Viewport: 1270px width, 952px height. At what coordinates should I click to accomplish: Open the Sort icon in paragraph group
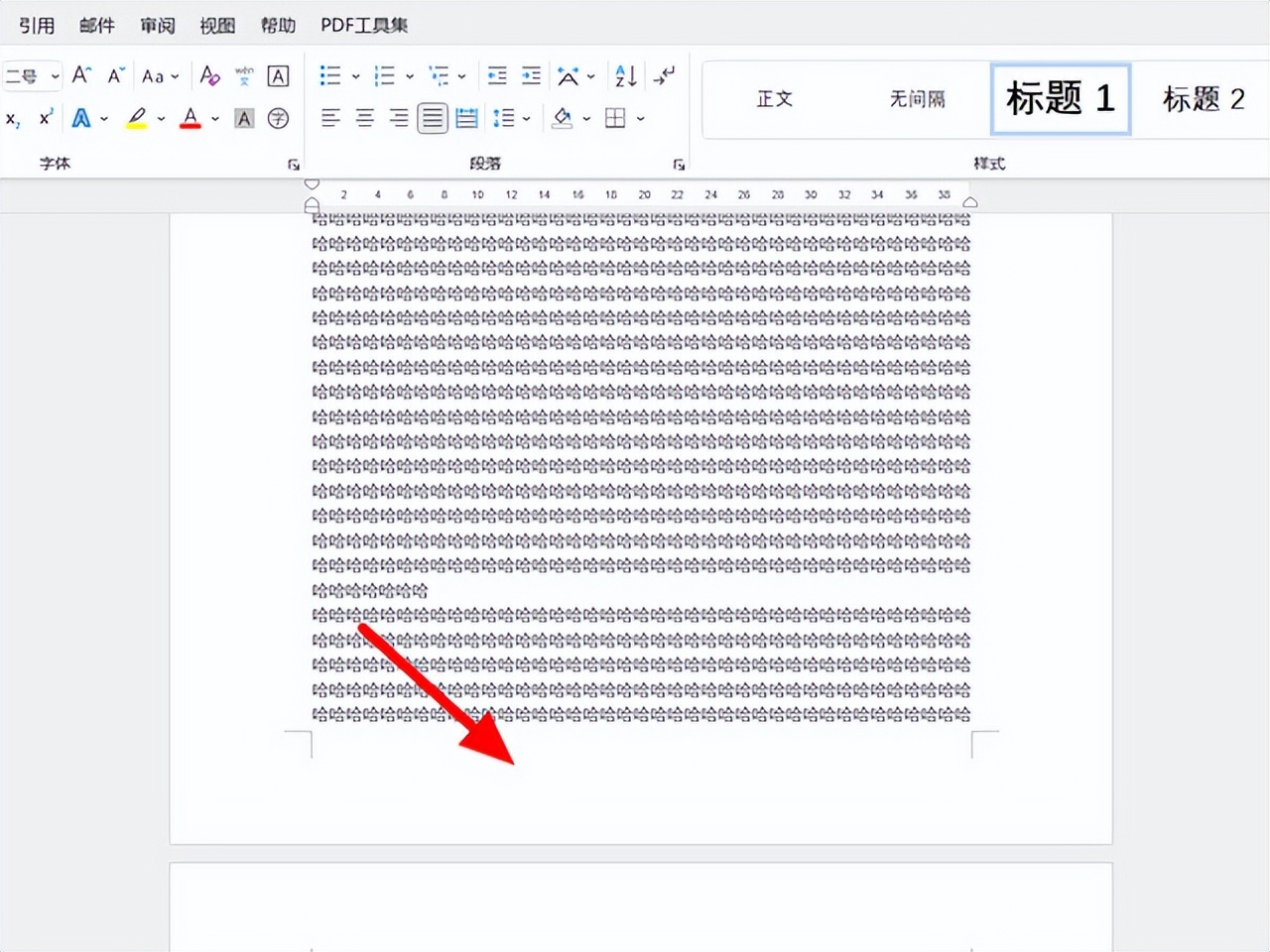coord(624,75)
